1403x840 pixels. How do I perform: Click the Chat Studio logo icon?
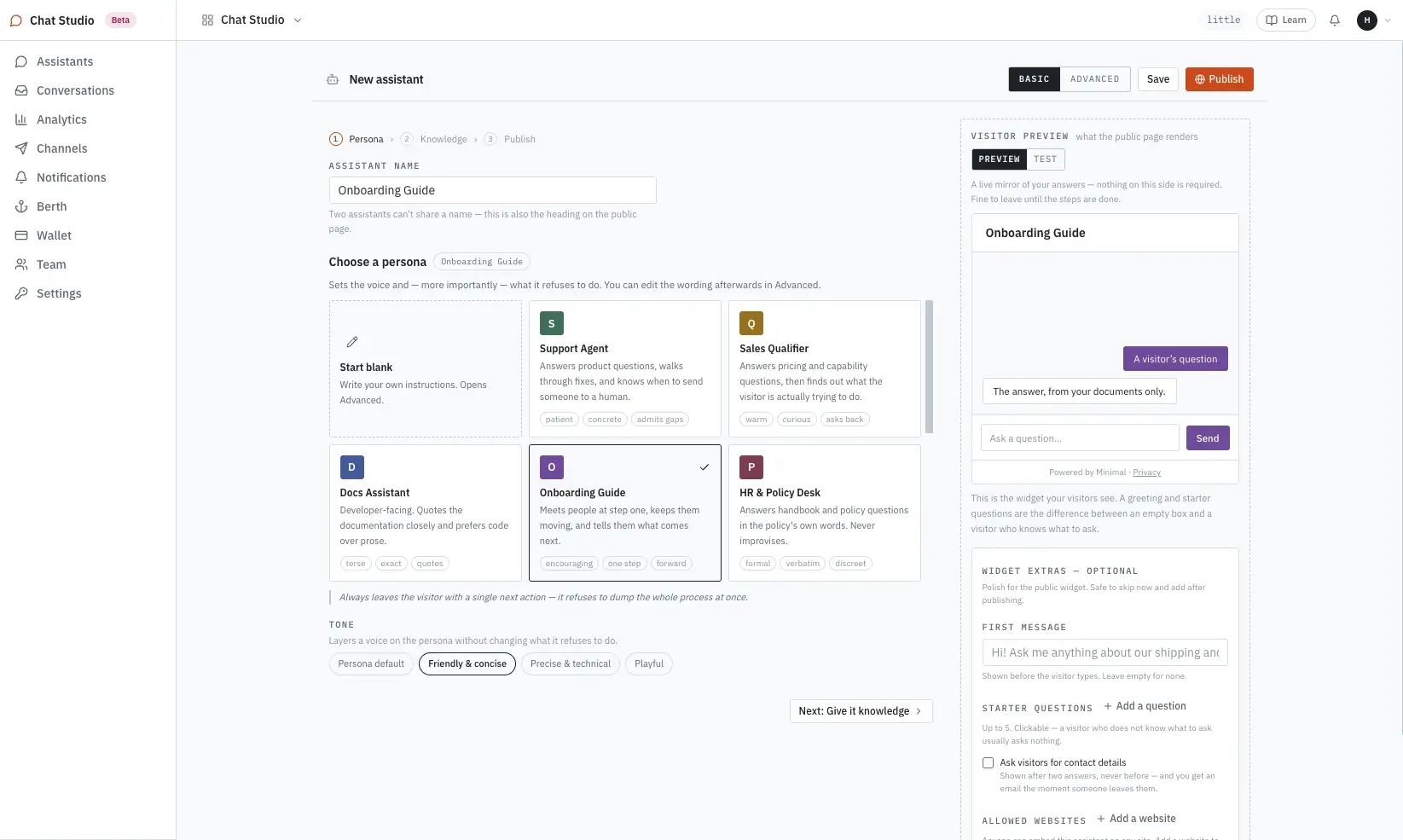coord(16,20)
